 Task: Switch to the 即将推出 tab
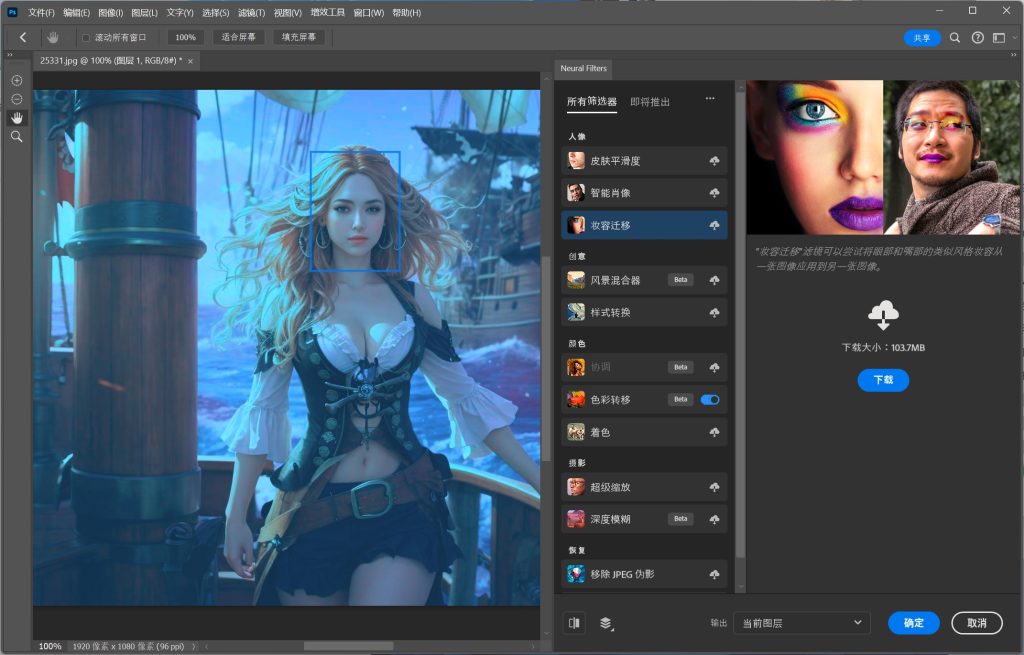tap(650, 102)
